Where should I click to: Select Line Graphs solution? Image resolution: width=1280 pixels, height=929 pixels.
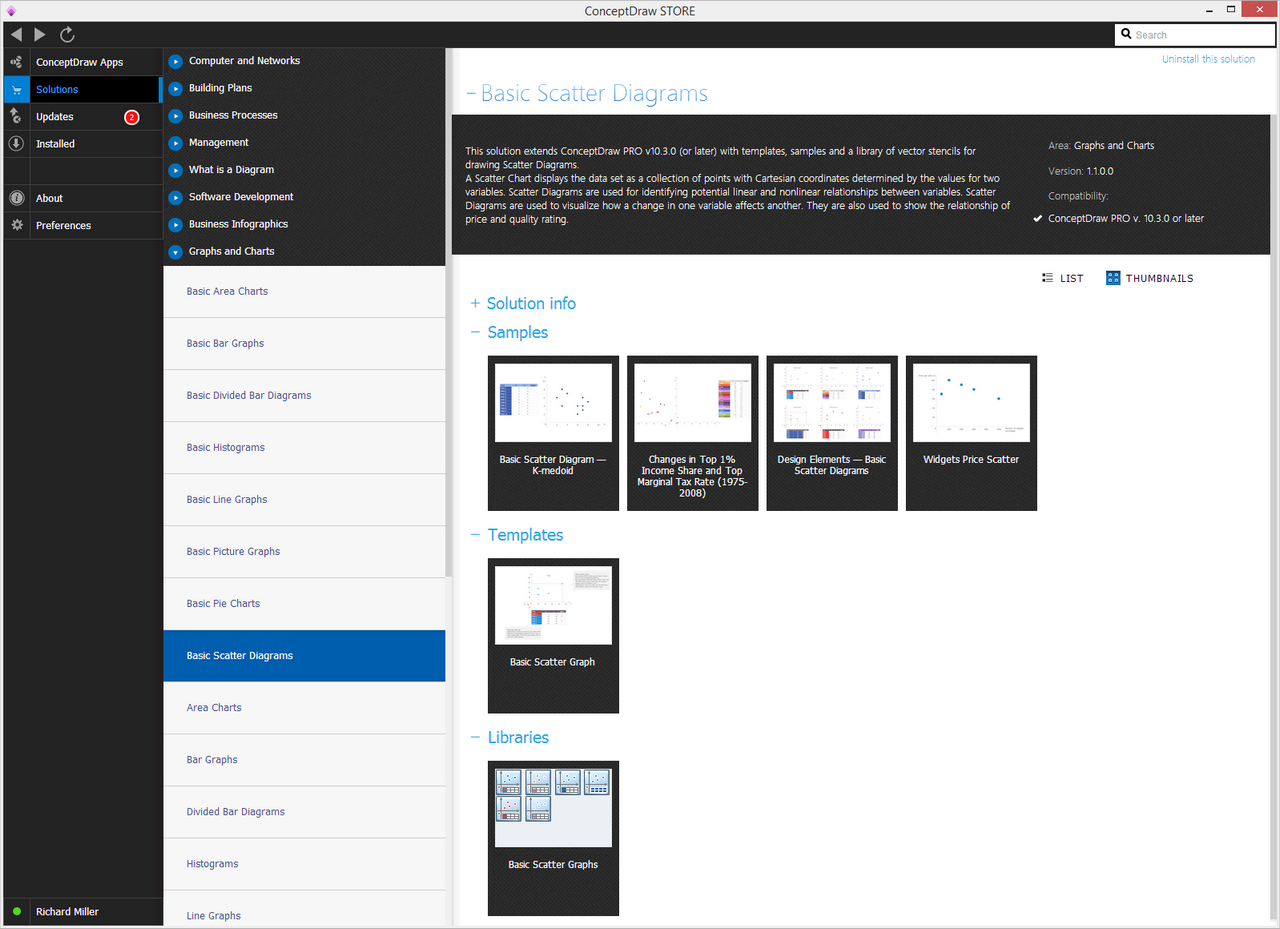[304, 908]
